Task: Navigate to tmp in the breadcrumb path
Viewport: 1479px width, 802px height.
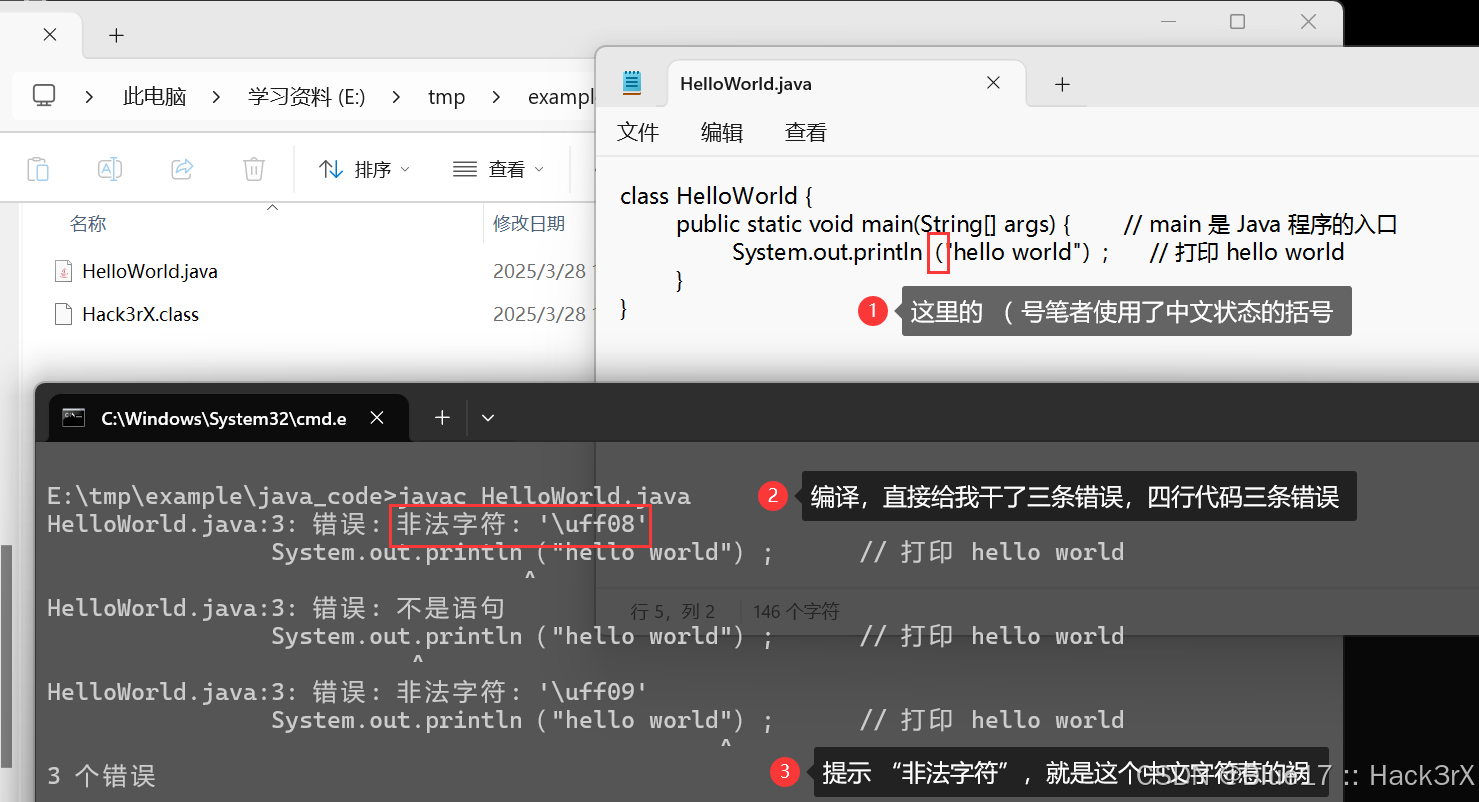Action: point(446,96)
